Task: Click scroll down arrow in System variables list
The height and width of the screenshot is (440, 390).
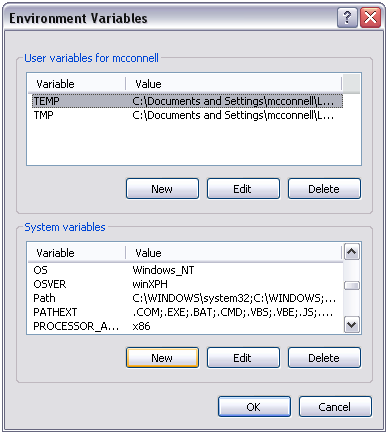Action: (x=352, y=325)
